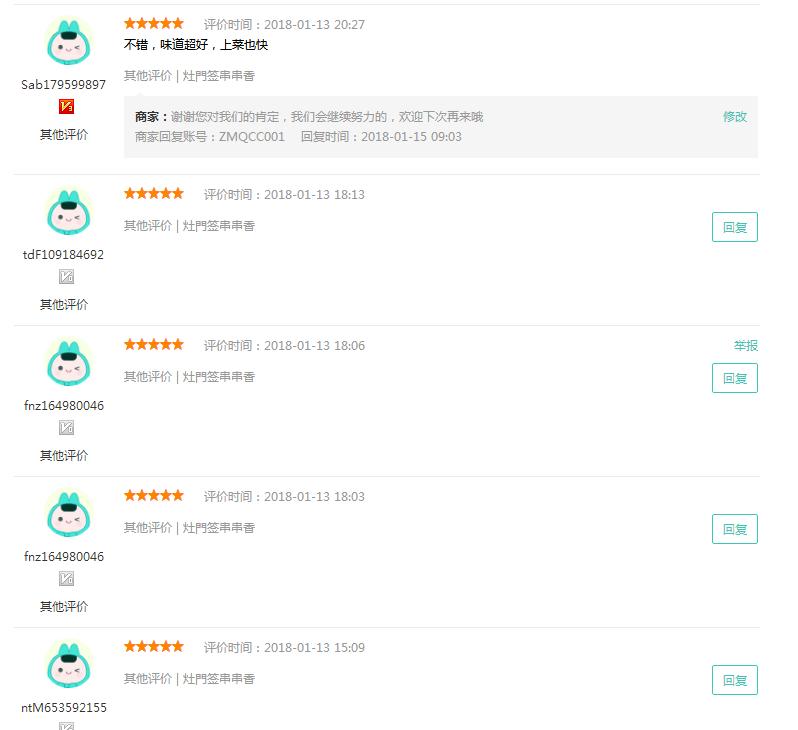Click the red V3 level badge
The height and width of the screenshot is (730, 798).
[x=67, y=106]
